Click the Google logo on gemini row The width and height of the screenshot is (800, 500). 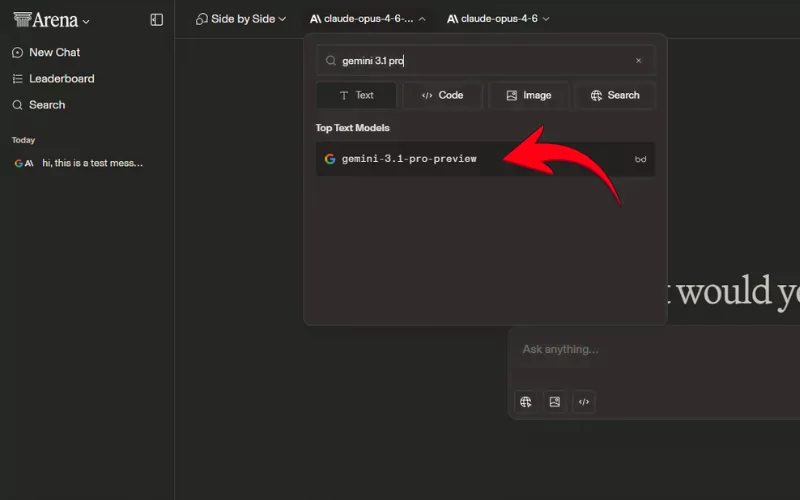330,159
